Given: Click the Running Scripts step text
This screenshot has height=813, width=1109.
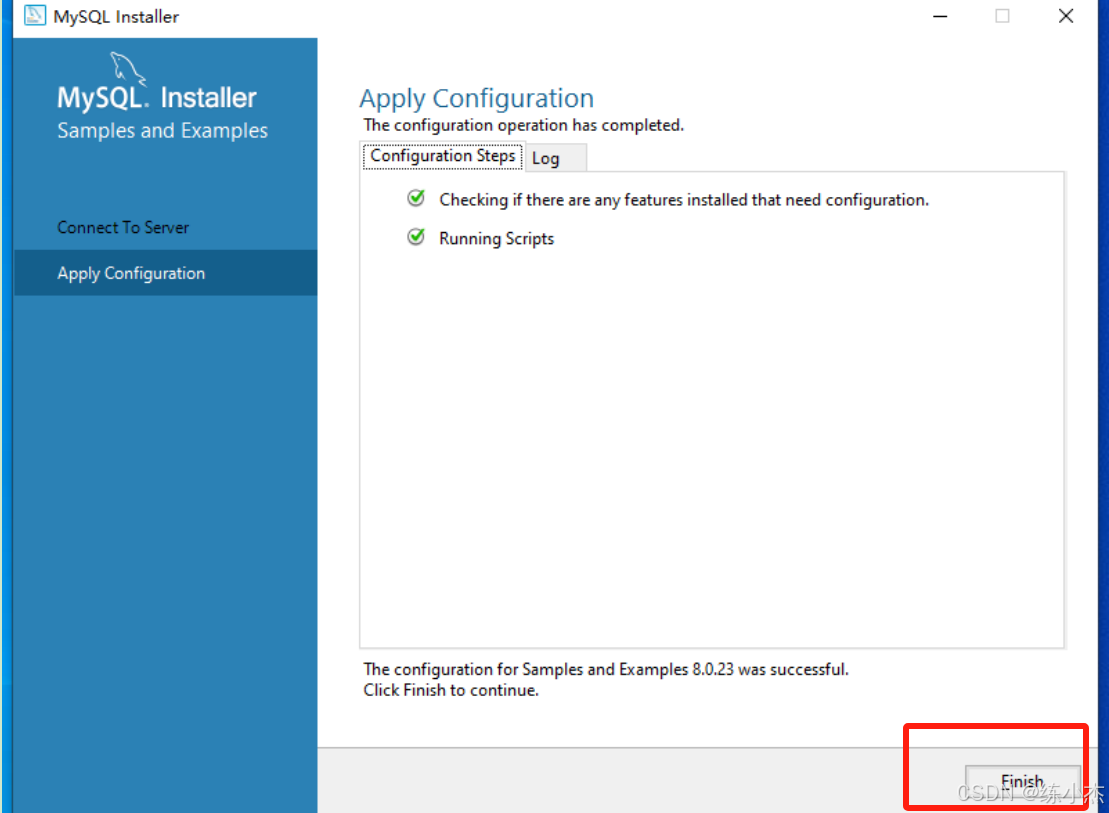Looking at the screenshot, I should pyautogui.click(x=497, y=238).
